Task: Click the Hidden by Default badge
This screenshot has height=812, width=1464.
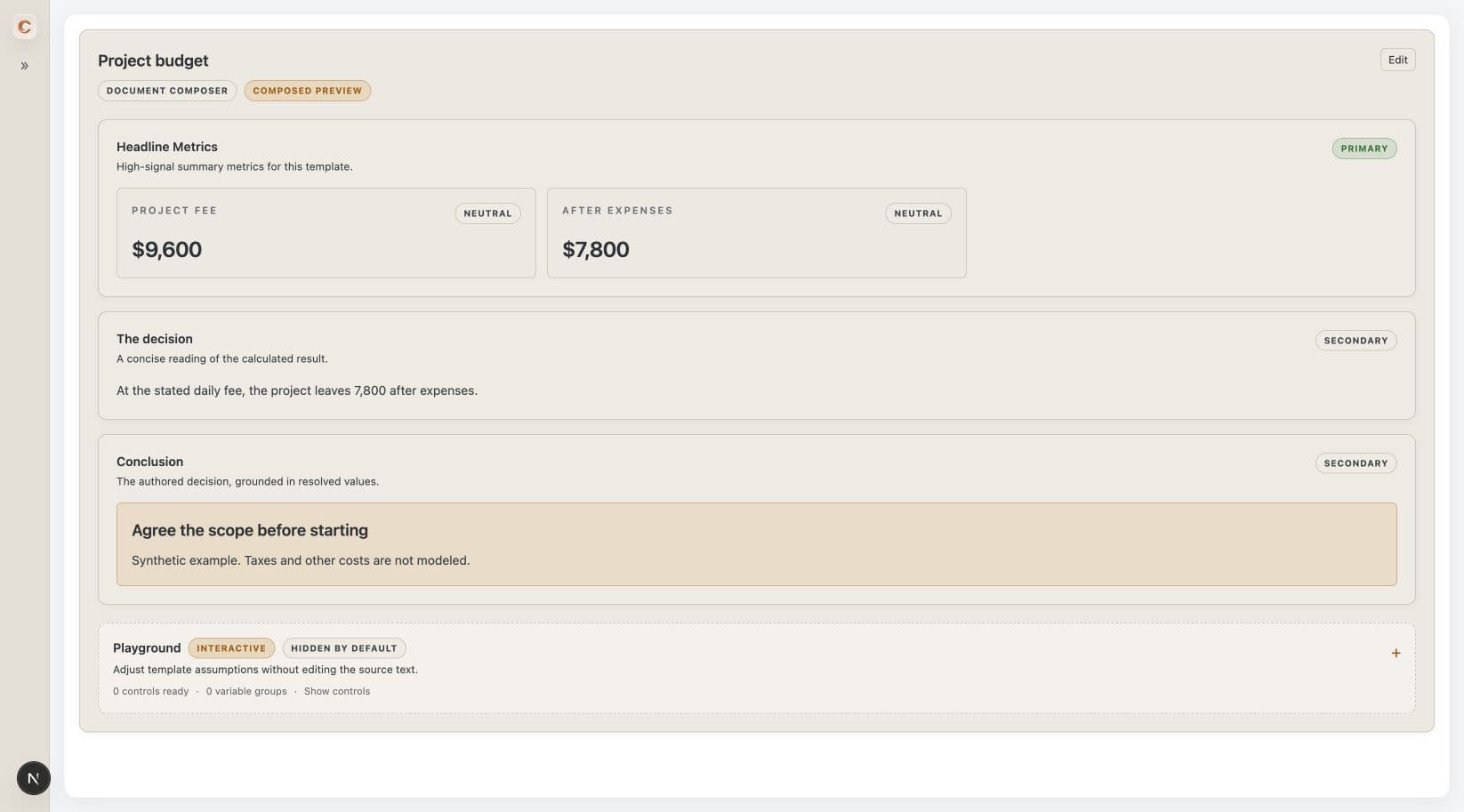Action: (x=344, y=648)
